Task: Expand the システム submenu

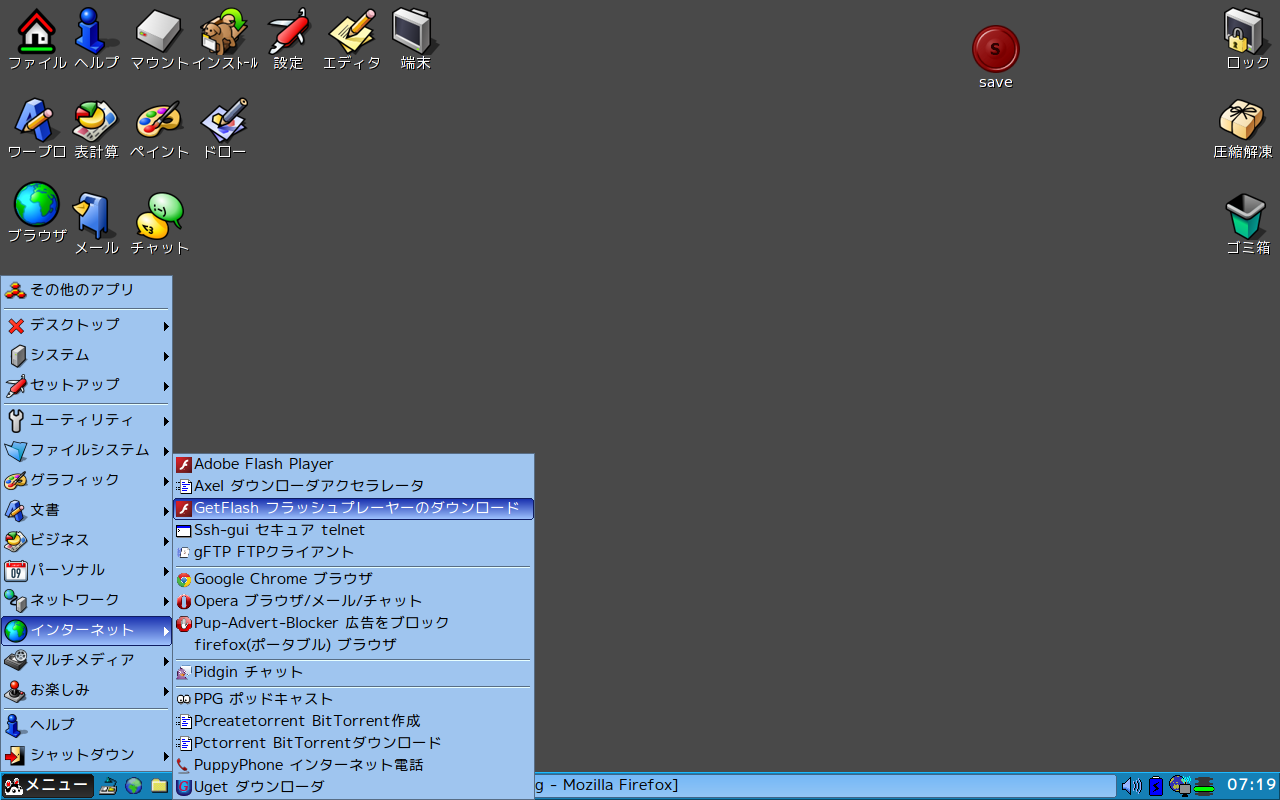Action: point(87,355)
